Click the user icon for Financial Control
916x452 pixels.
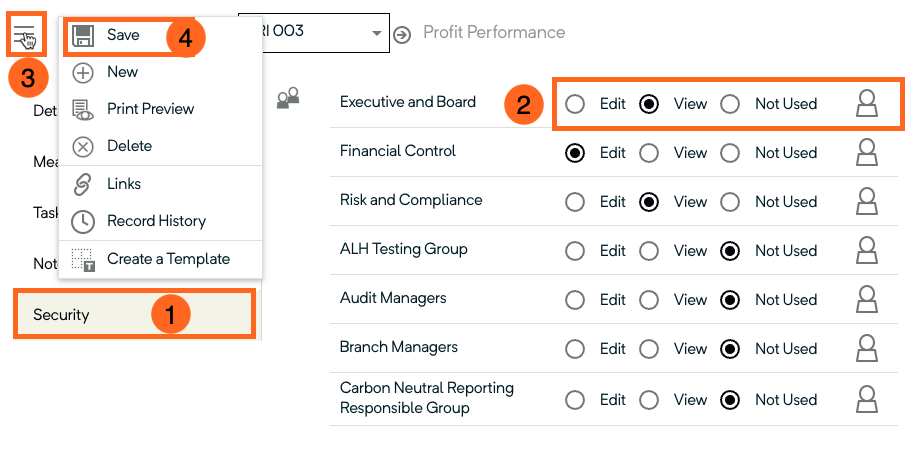[x=867, y=153]
